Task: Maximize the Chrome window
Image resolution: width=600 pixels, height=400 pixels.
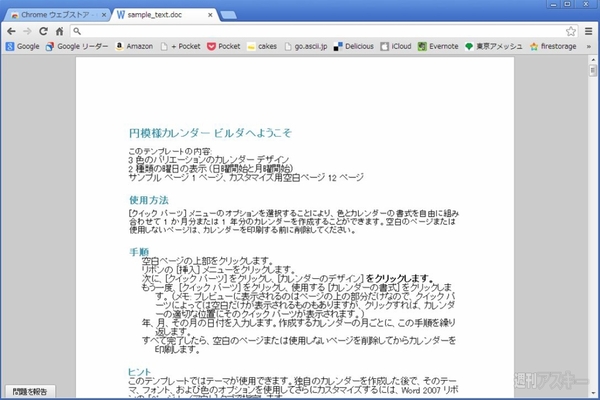Action: [568, 4]
